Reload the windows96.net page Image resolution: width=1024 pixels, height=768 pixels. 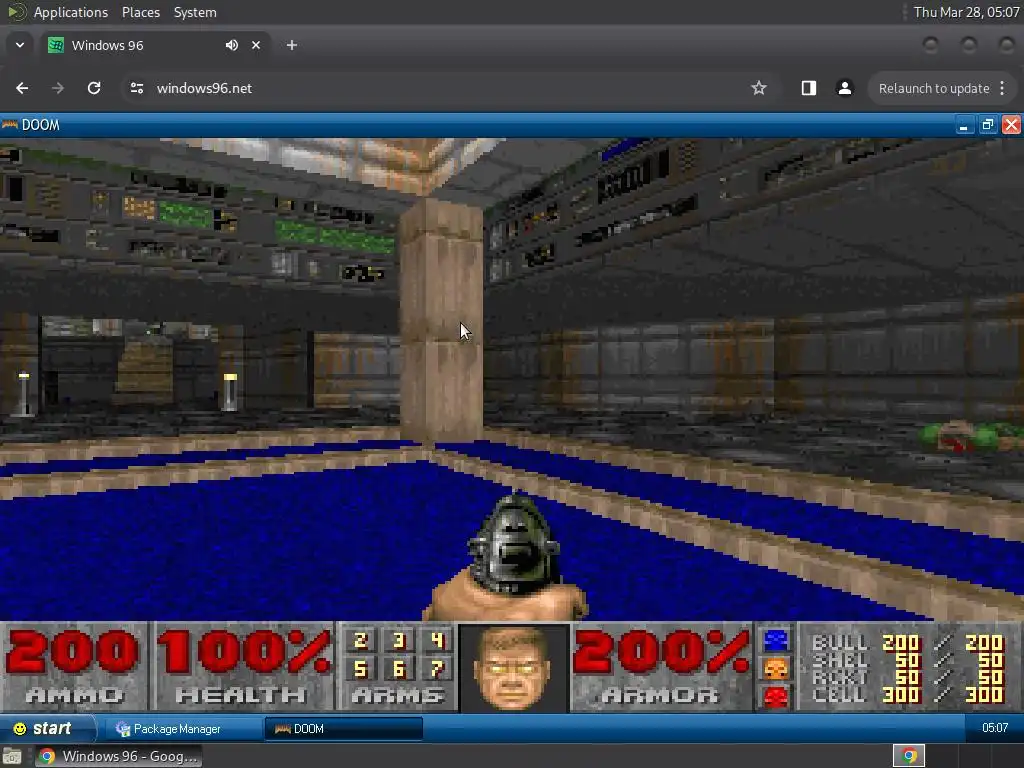[x=94, y=88]
